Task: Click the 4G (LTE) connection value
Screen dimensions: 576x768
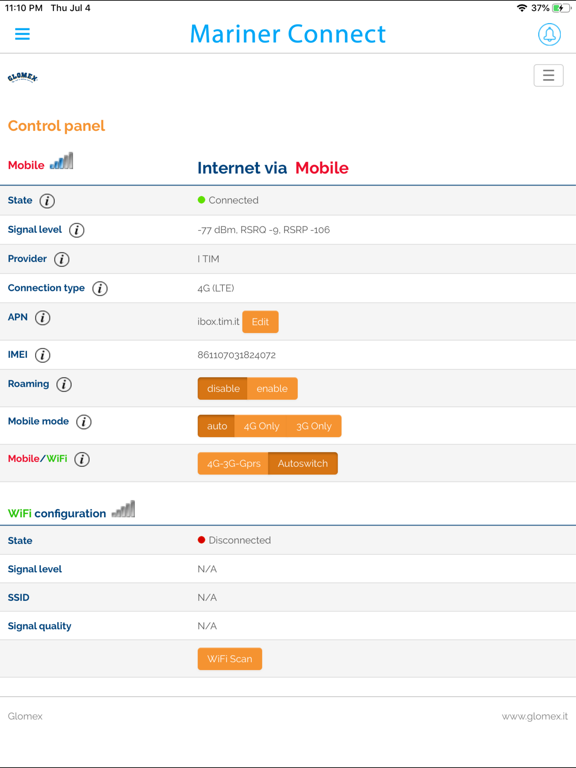Action: click(216, 288)
